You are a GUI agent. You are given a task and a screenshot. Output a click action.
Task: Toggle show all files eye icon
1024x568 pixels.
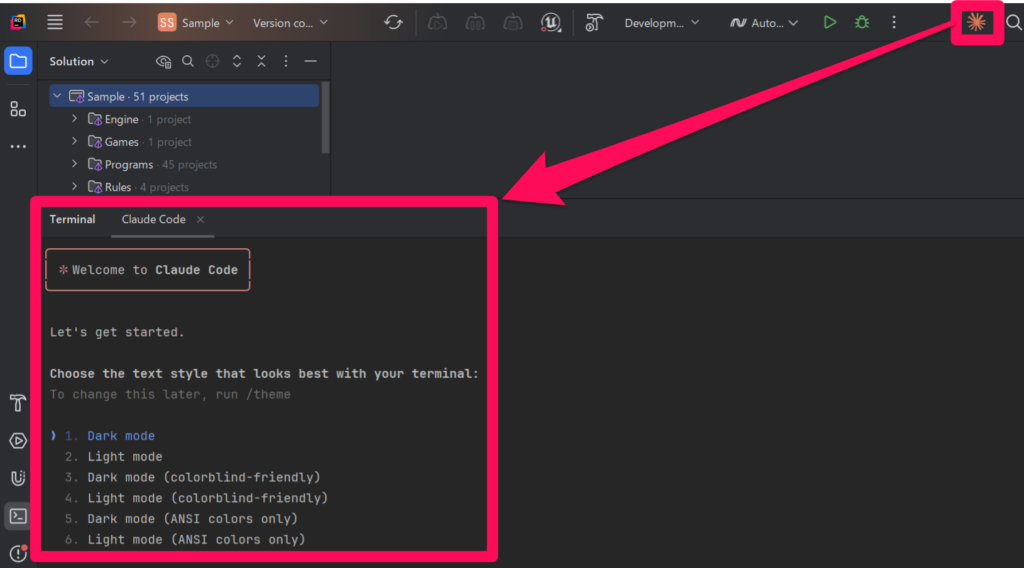click(163, 61)
